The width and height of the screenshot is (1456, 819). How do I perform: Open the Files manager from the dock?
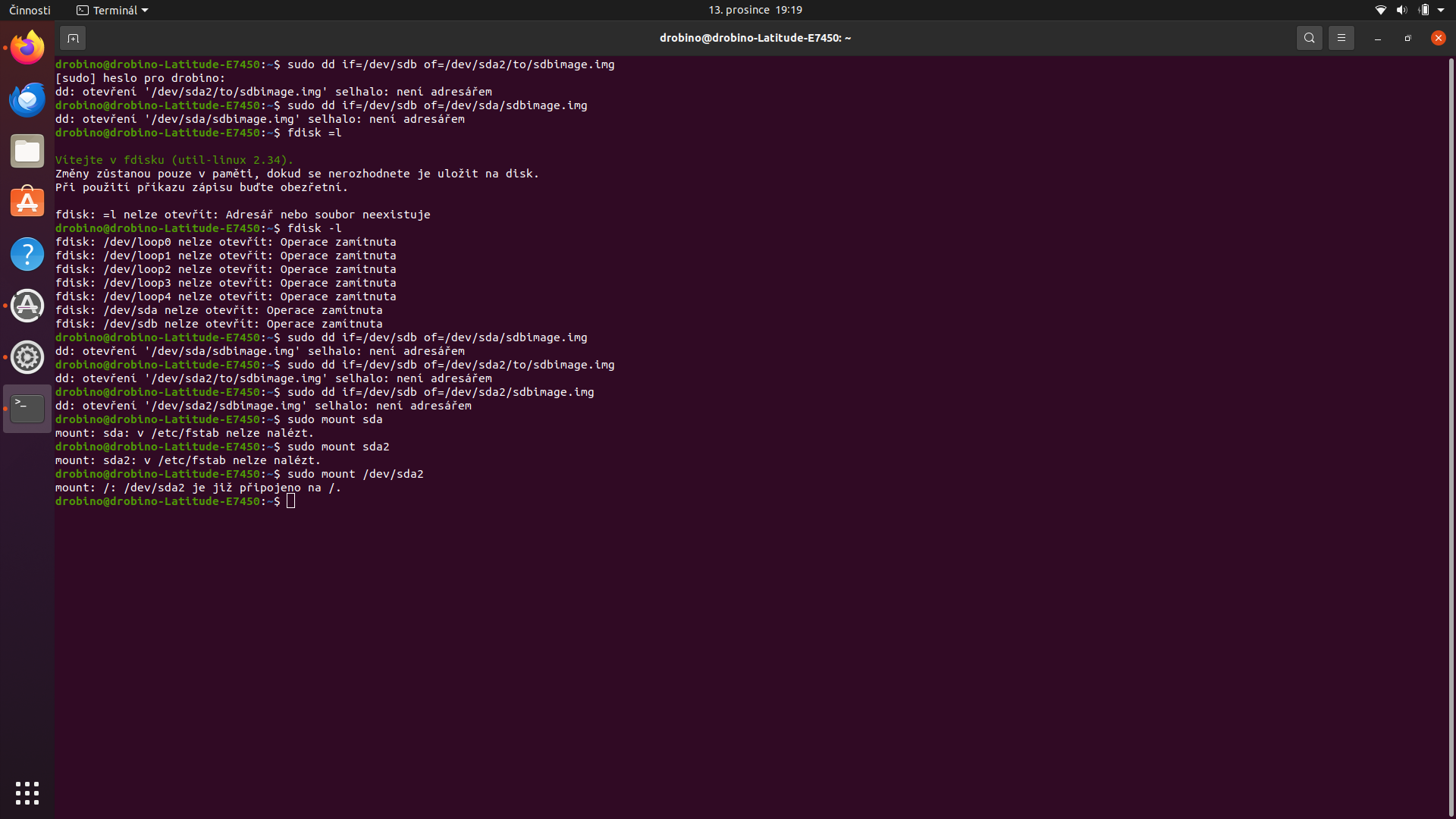tap(27, 151)
